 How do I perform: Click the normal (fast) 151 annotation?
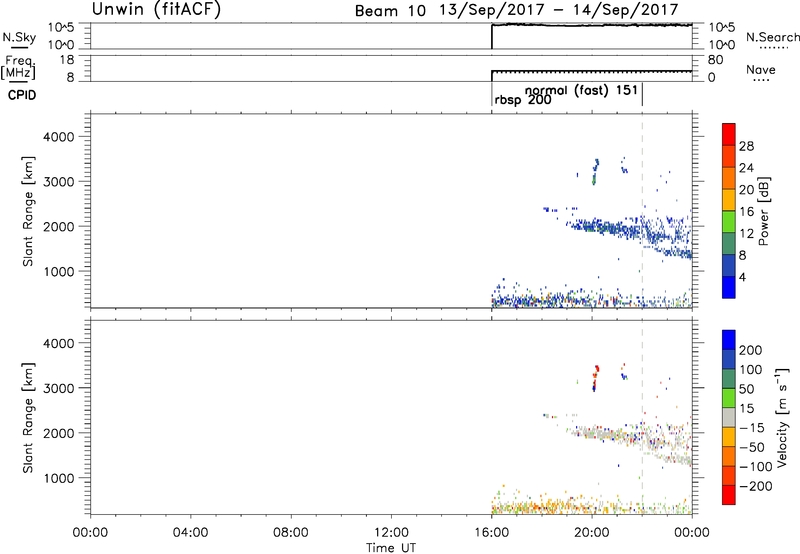click(x=581, y=90)
